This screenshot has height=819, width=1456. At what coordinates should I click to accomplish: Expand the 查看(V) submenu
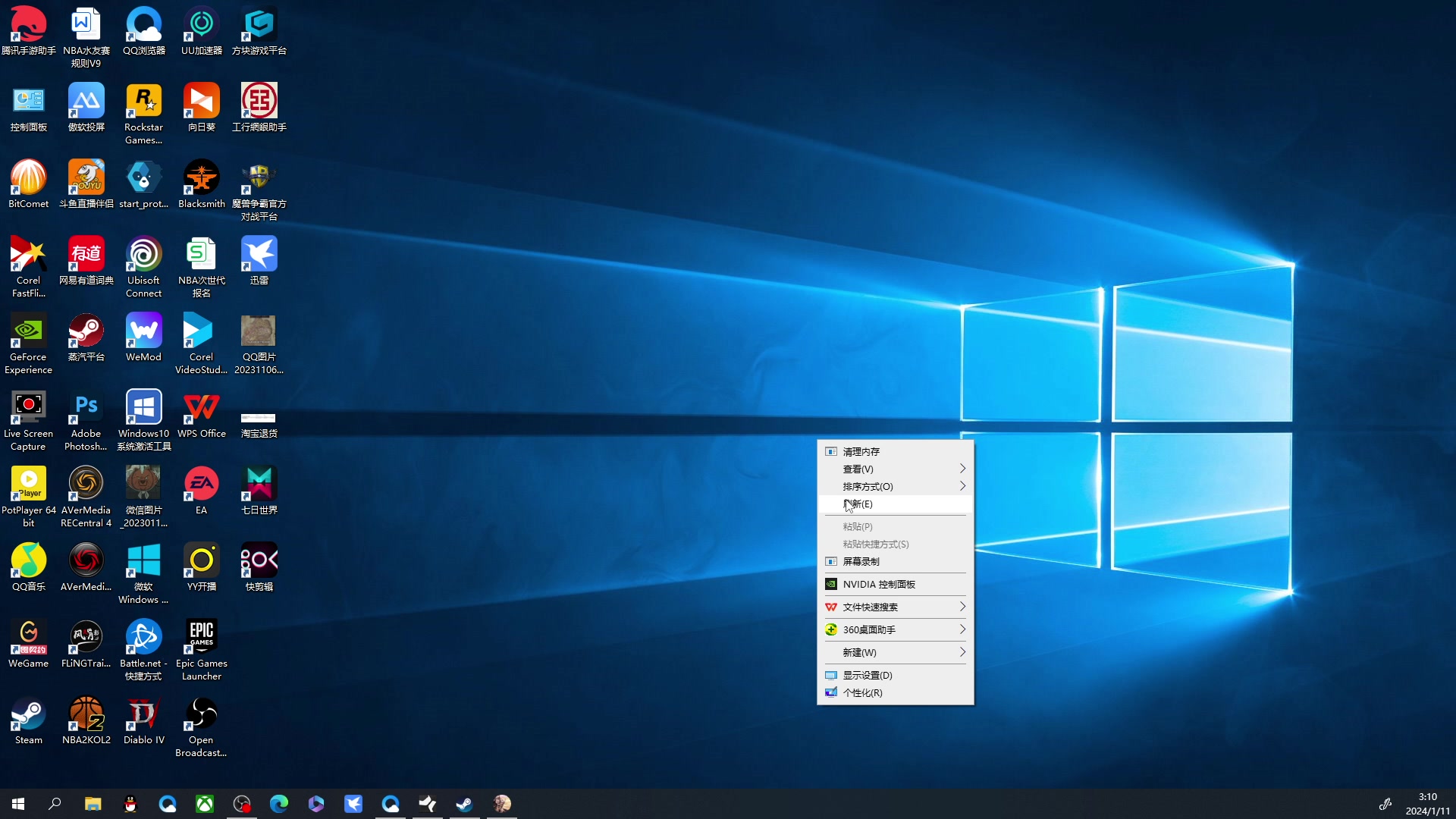(895, 469)
